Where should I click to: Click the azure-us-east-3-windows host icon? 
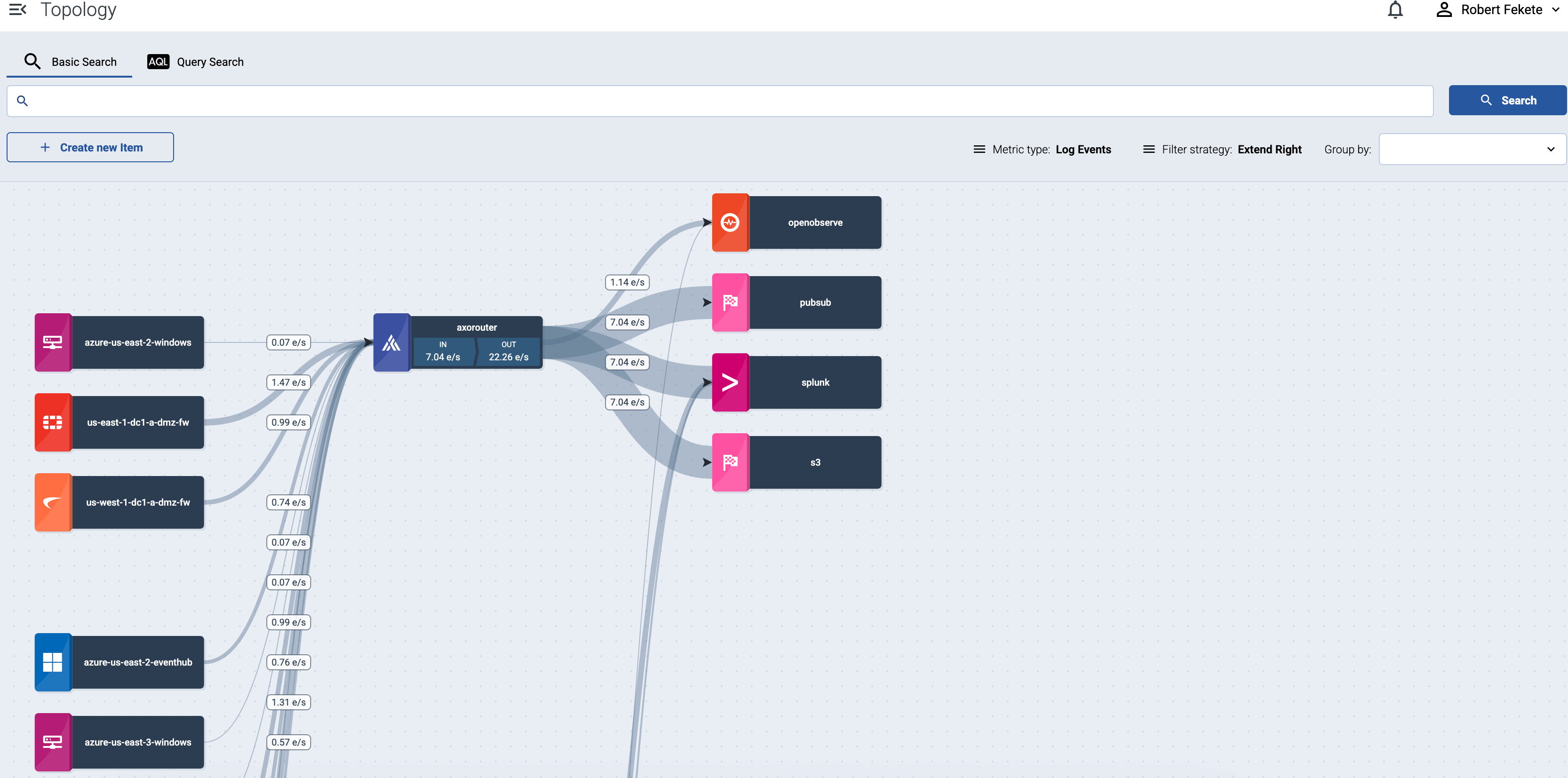click(x=53, y=742)
